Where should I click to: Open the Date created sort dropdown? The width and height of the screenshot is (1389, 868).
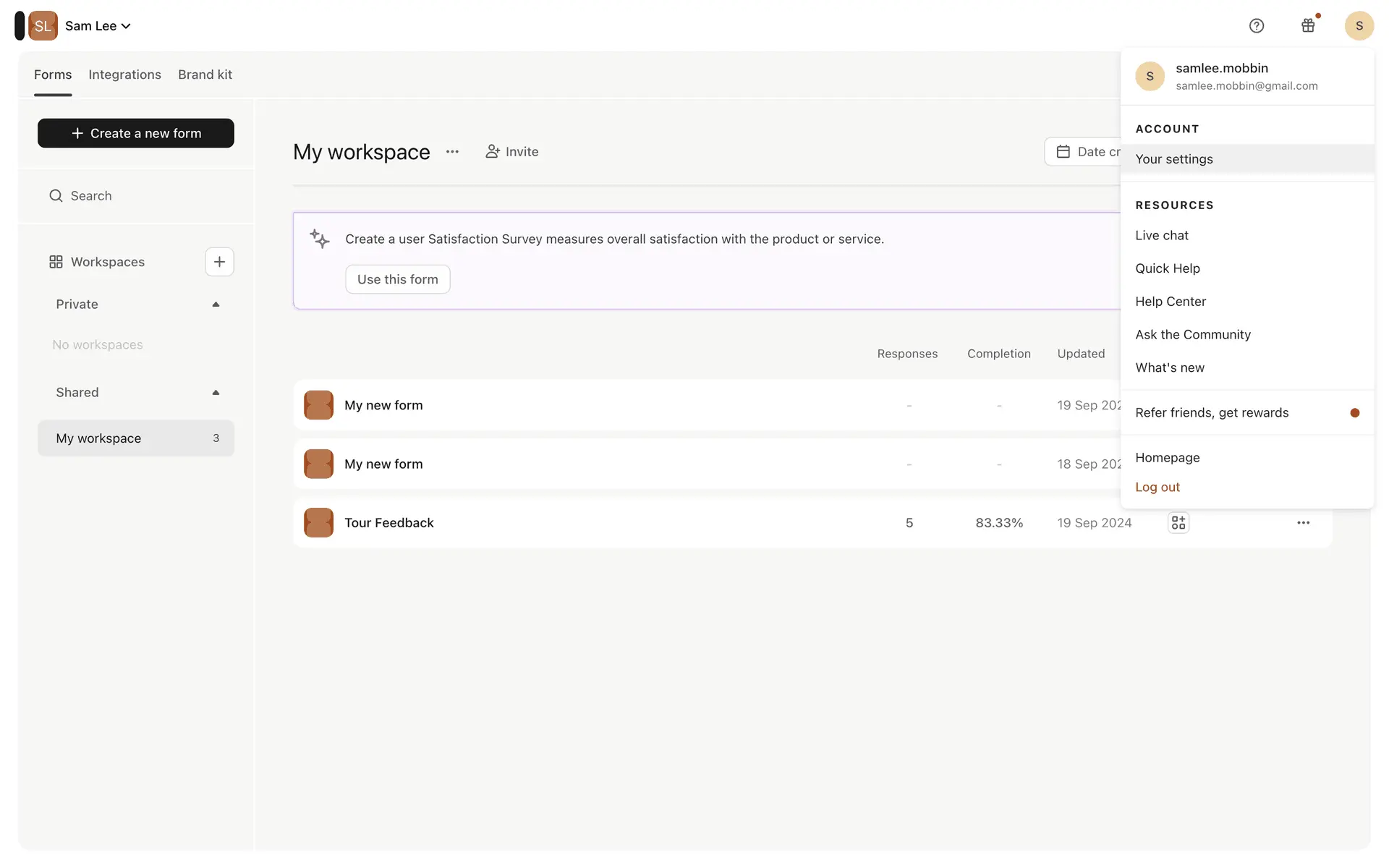pos(1084,152)
